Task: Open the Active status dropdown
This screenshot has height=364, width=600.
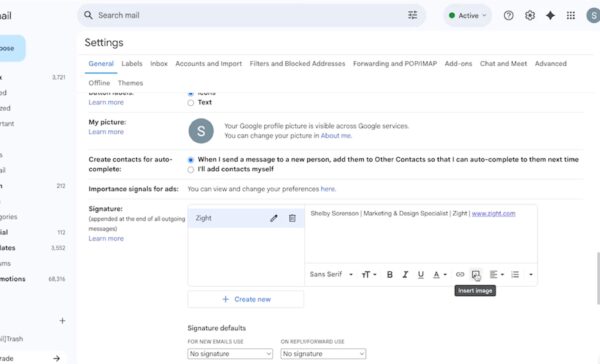Action: tap(467, 16)
